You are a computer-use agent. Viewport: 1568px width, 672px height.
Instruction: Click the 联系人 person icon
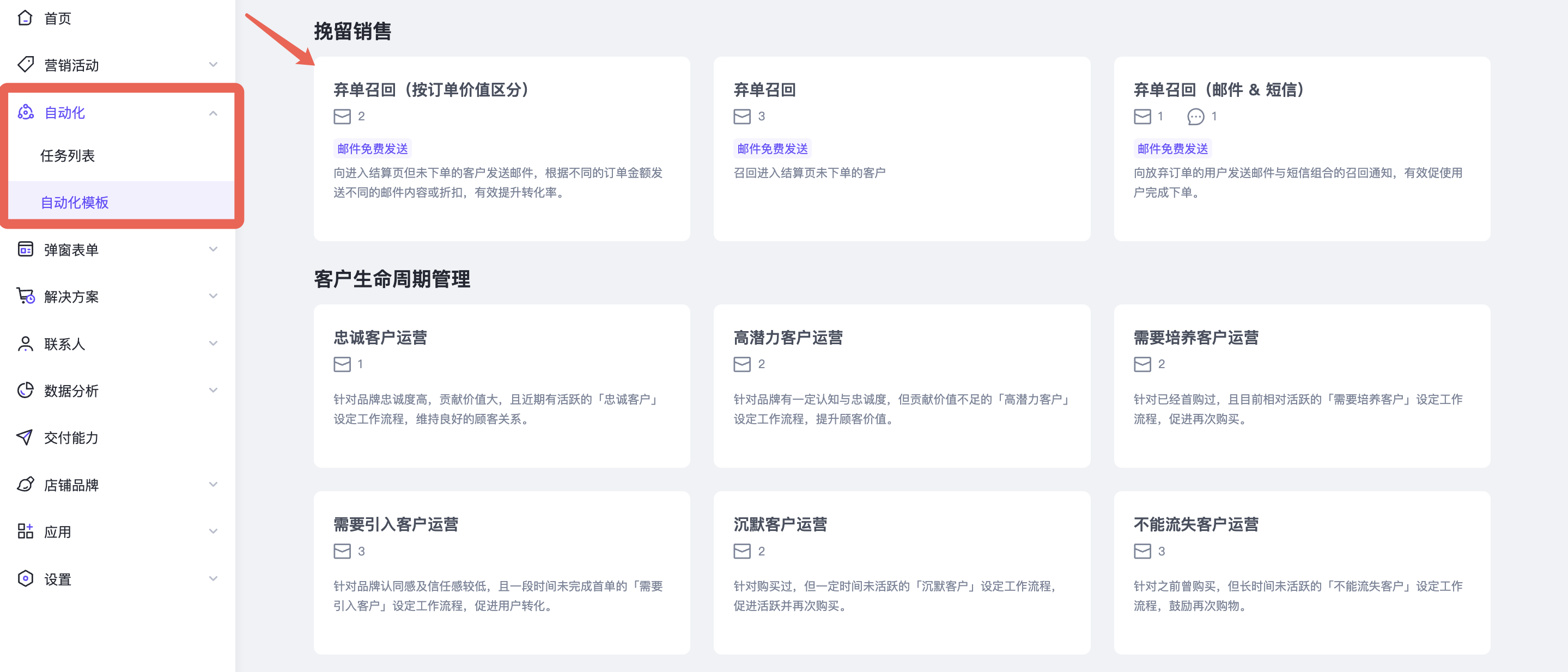point(25,344)
